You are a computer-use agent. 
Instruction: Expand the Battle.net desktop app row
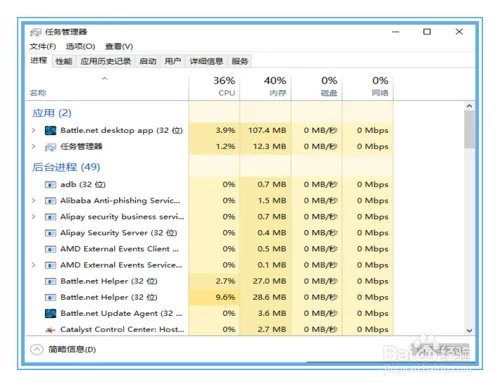[34, 130]
